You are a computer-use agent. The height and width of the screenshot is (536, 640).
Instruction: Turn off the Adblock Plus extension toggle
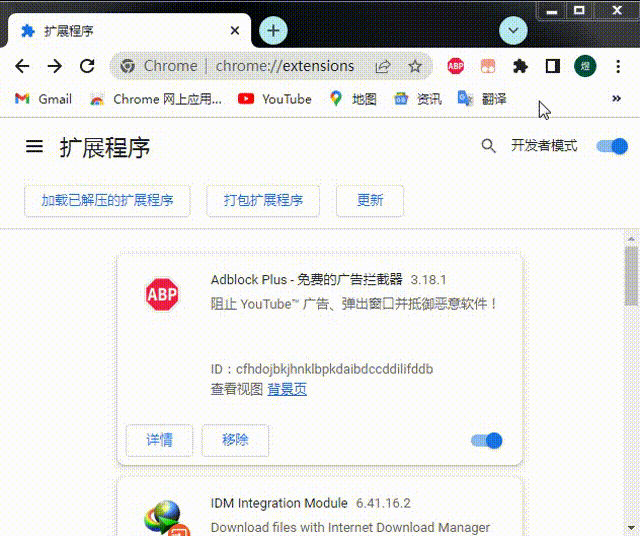pyautogui.click(x=486, y=440)
